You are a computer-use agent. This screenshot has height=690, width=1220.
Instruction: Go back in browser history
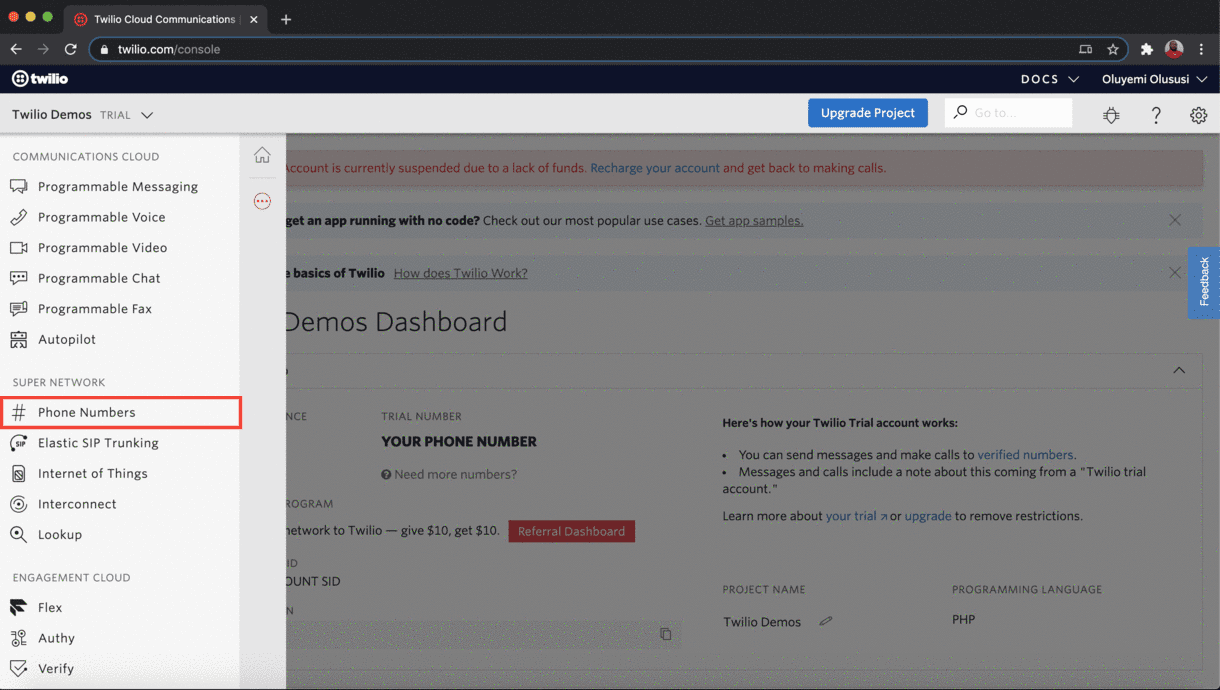tap(16, 49)
